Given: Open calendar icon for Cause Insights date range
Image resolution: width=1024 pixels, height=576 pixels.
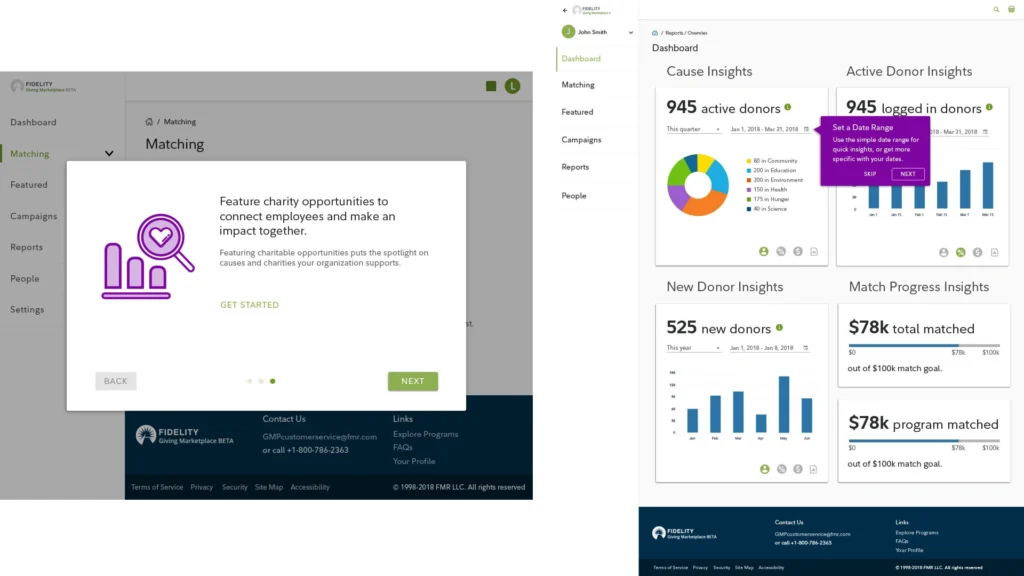Looking at the screenshot, I should point(806,129).
